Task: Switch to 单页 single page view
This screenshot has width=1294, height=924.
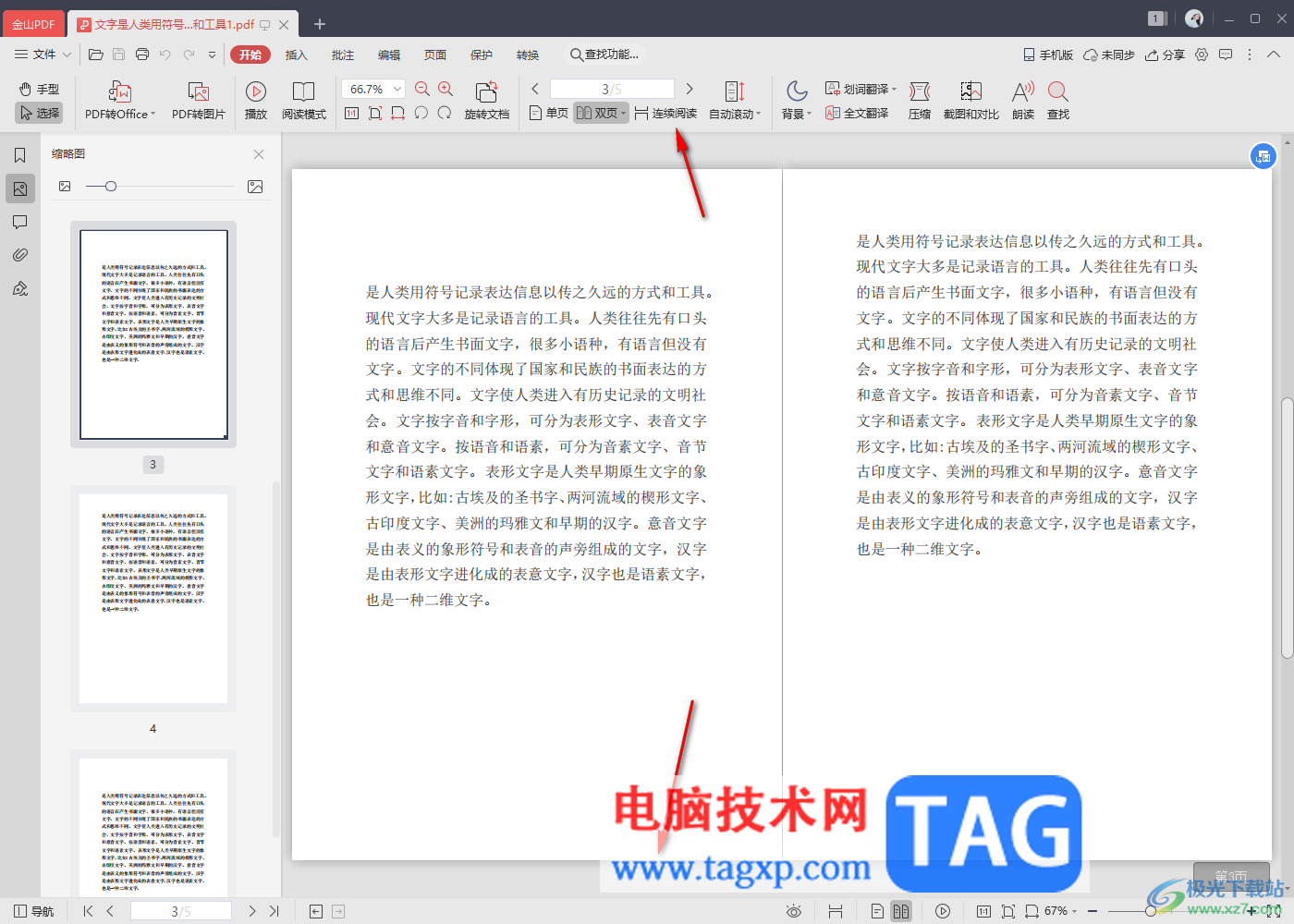Action: pos(549,113)
